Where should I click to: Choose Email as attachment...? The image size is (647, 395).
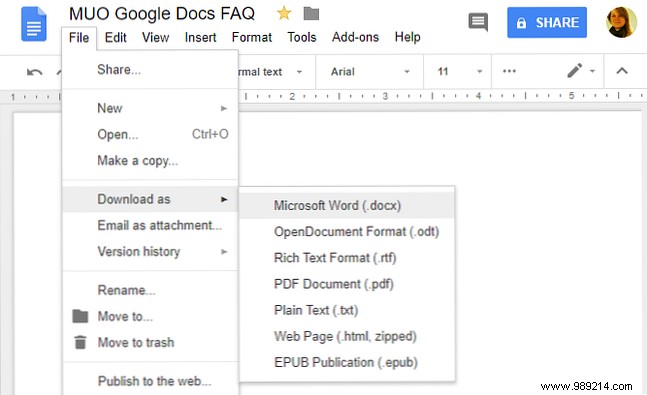click(150, 225)
